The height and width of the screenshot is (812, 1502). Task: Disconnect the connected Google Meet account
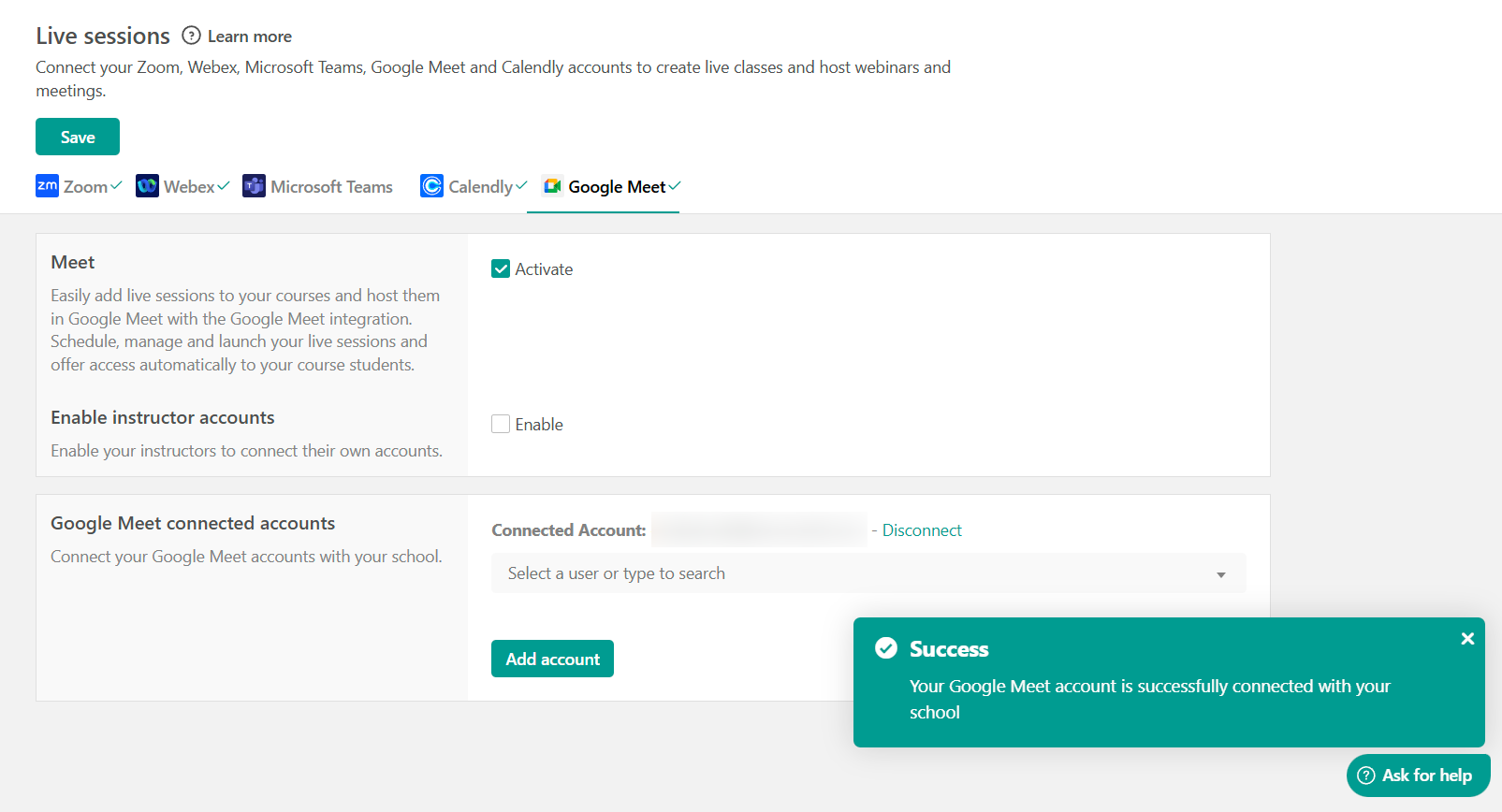point(922,530)
